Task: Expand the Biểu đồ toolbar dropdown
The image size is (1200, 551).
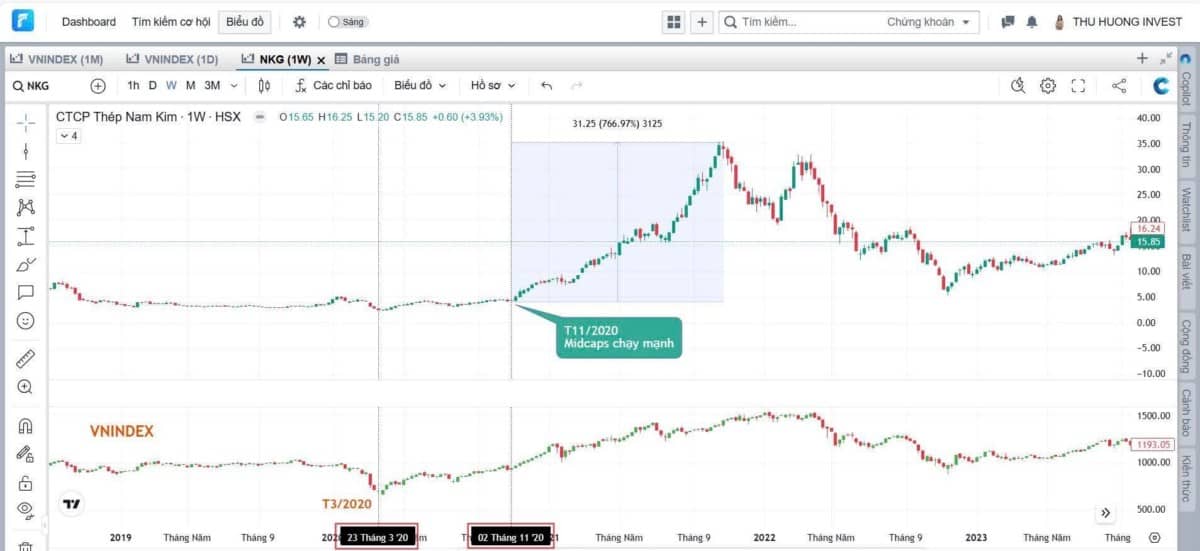Action: pos(420,86)
